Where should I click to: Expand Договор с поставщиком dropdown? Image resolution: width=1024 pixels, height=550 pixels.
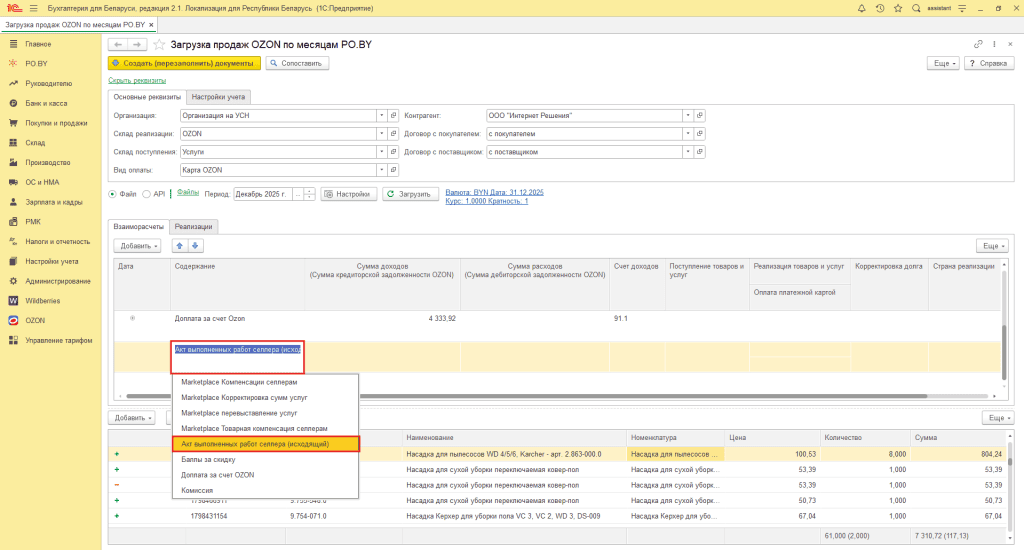688,152
